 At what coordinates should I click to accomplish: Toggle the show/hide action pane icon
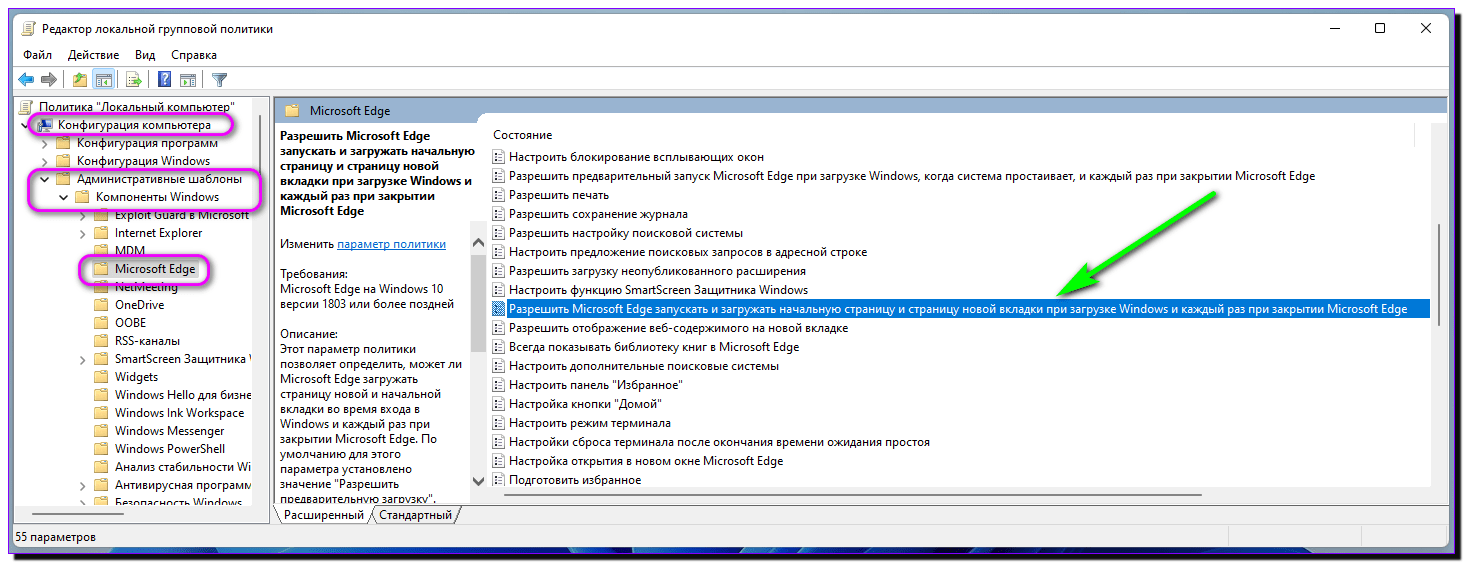(x=187, y=79)
